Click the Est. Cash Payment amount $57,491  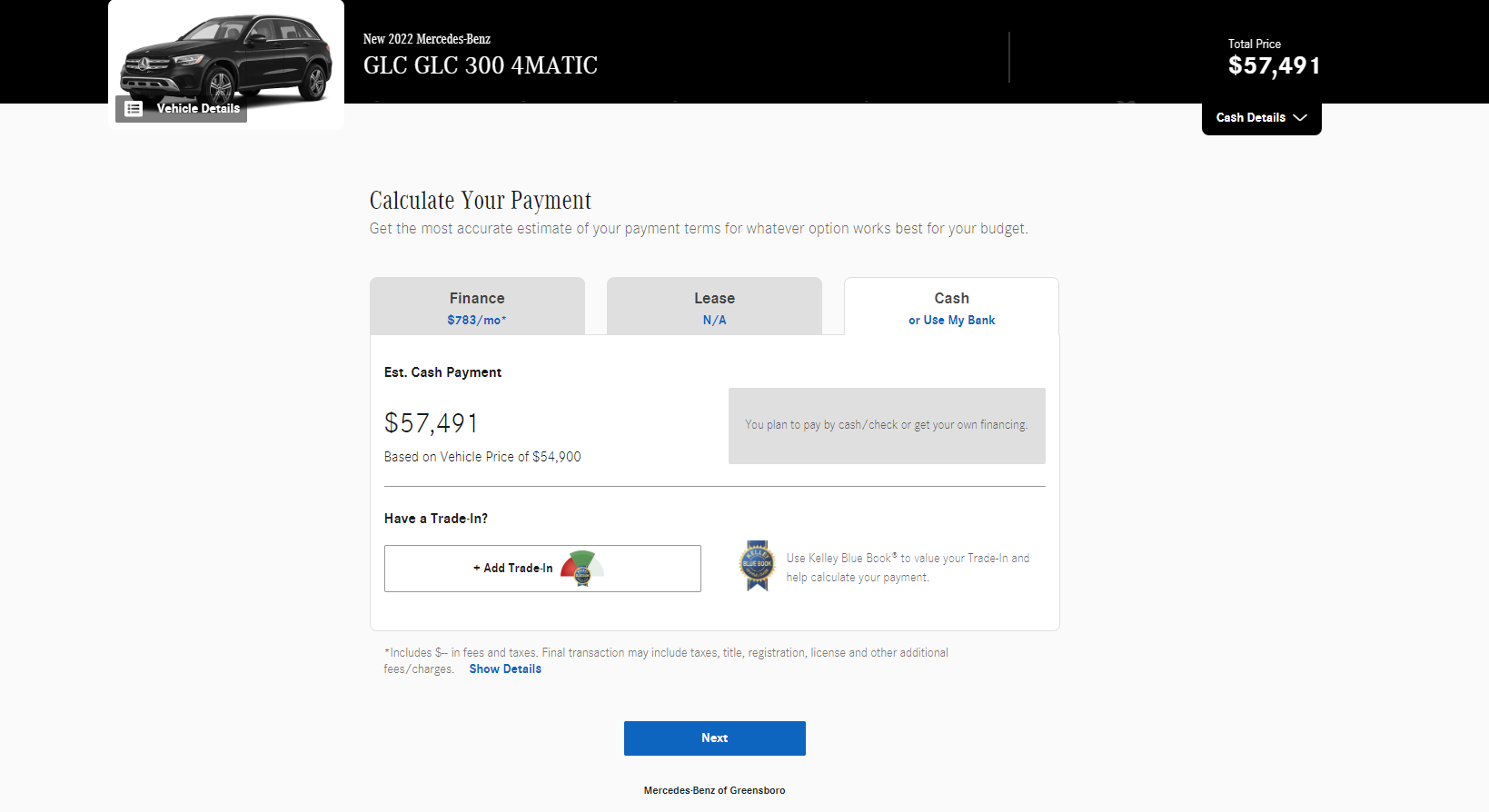click(x=432, y=423)
